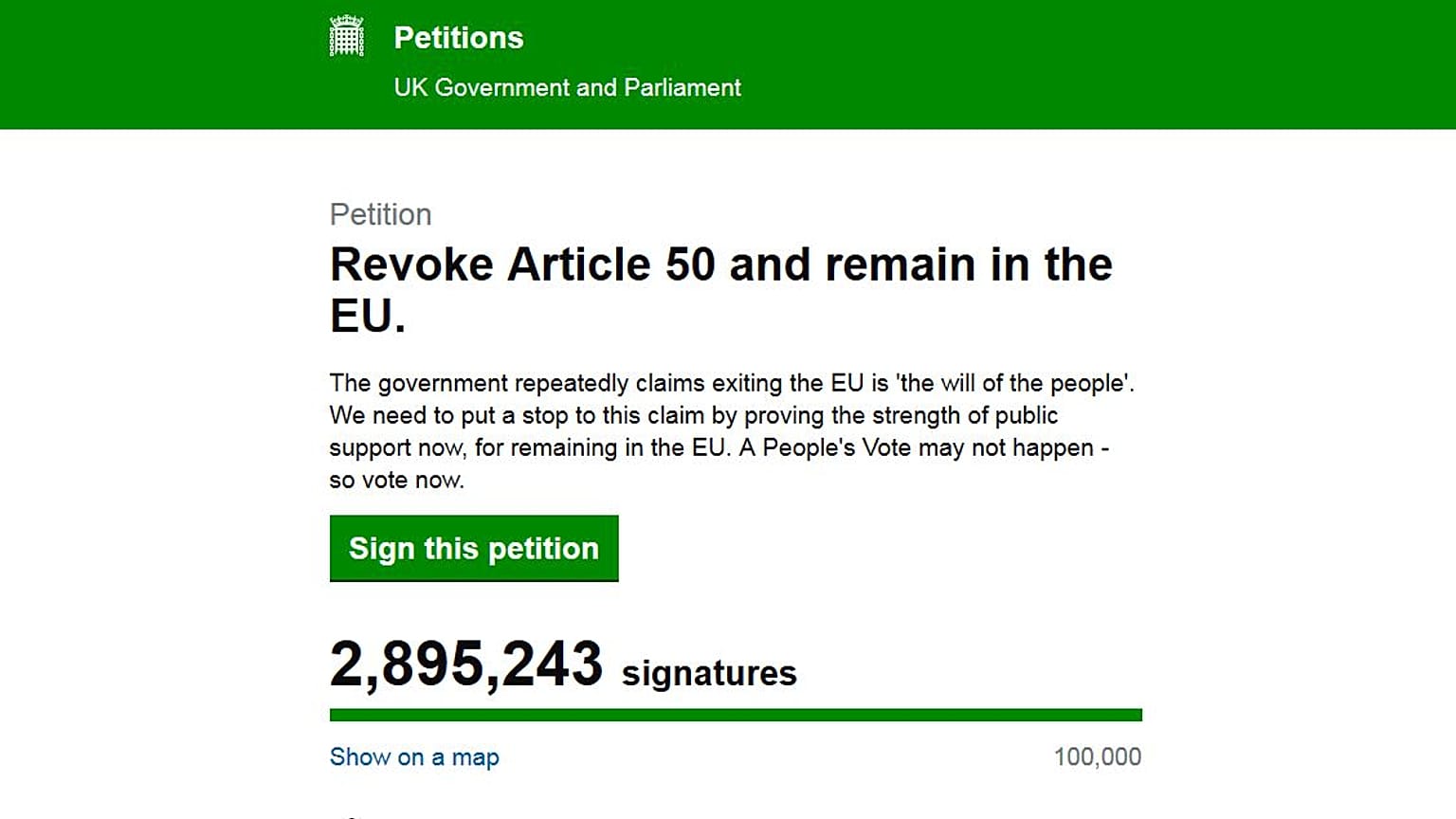Select the grey Petition label above the title

point(380,214)
